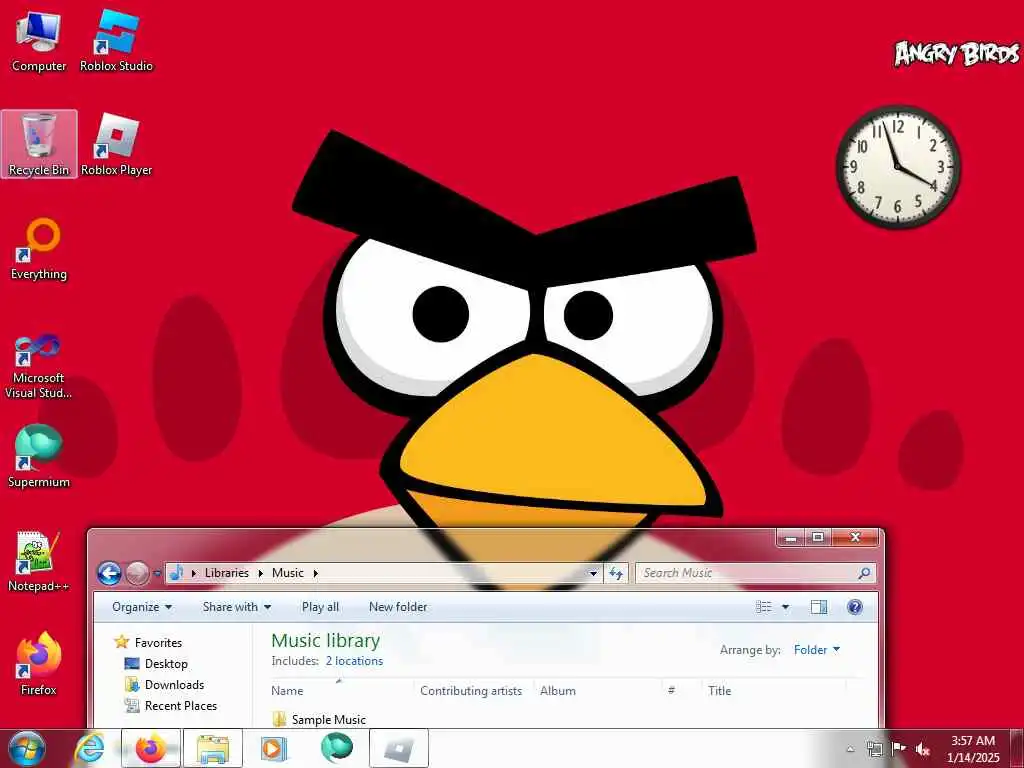The image size is (1024, 768).
Task: Select the Firefox desktop shortcut
Action: 39,664
